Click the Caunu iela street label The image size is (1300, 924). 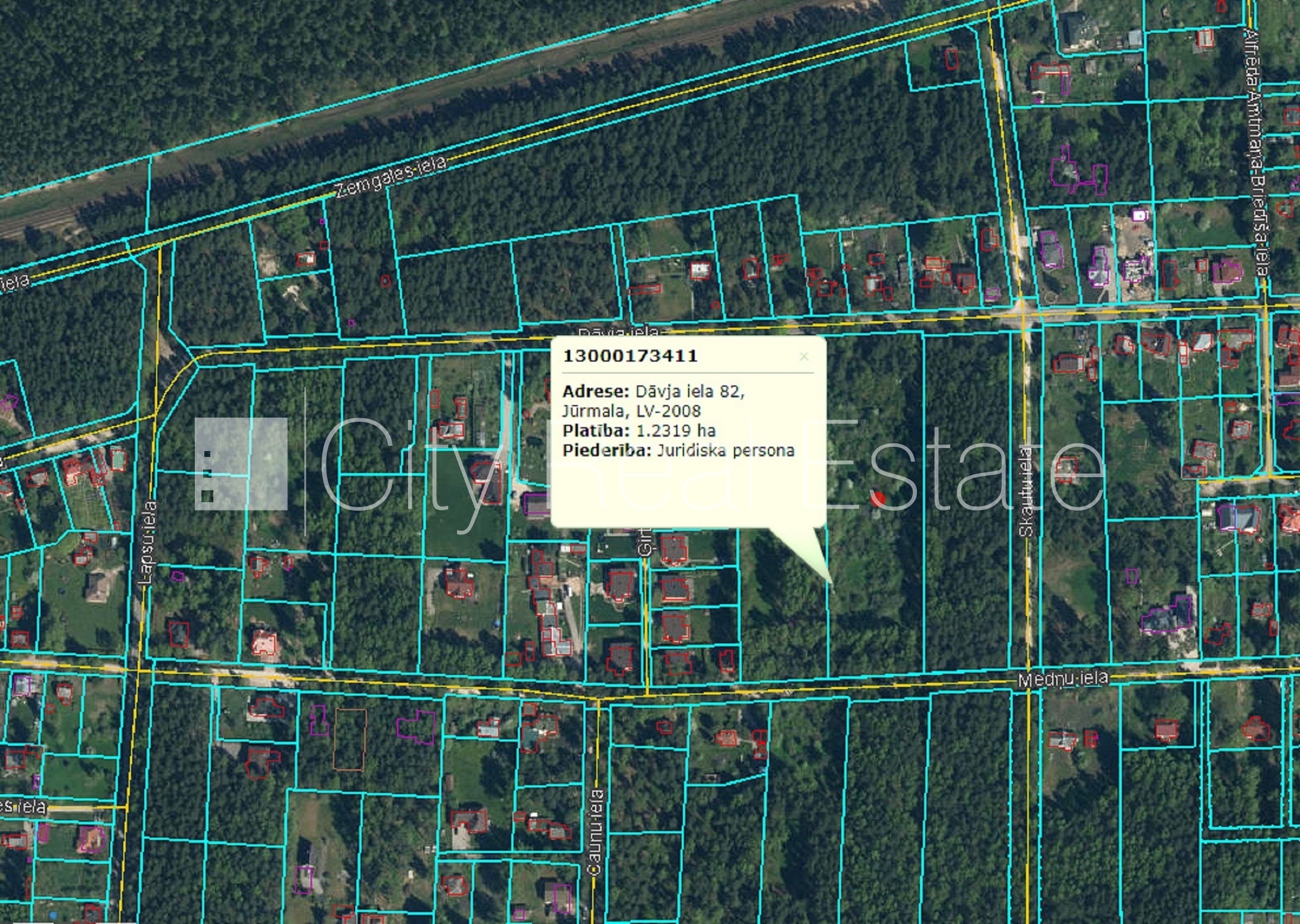(596, 832)
